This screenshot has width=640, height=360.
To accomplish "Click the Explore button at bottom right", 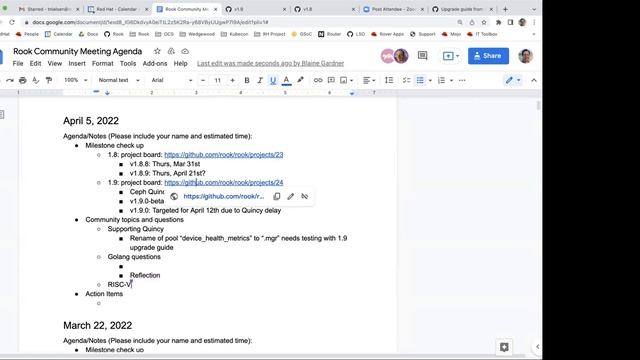I will [504, 347].
